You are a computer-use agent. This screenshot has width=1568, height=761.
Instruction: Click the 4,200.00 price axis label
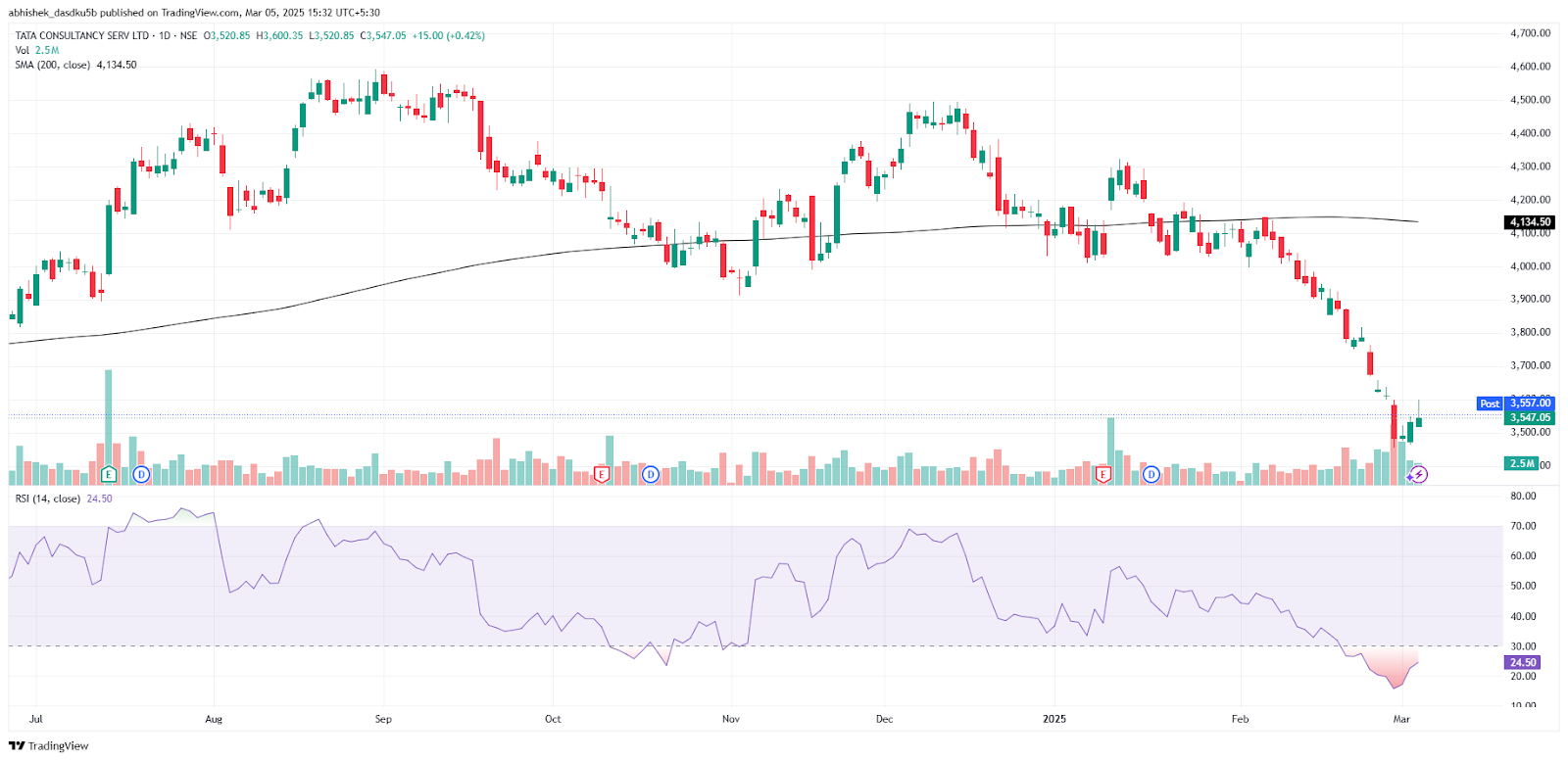point(1530,200)
